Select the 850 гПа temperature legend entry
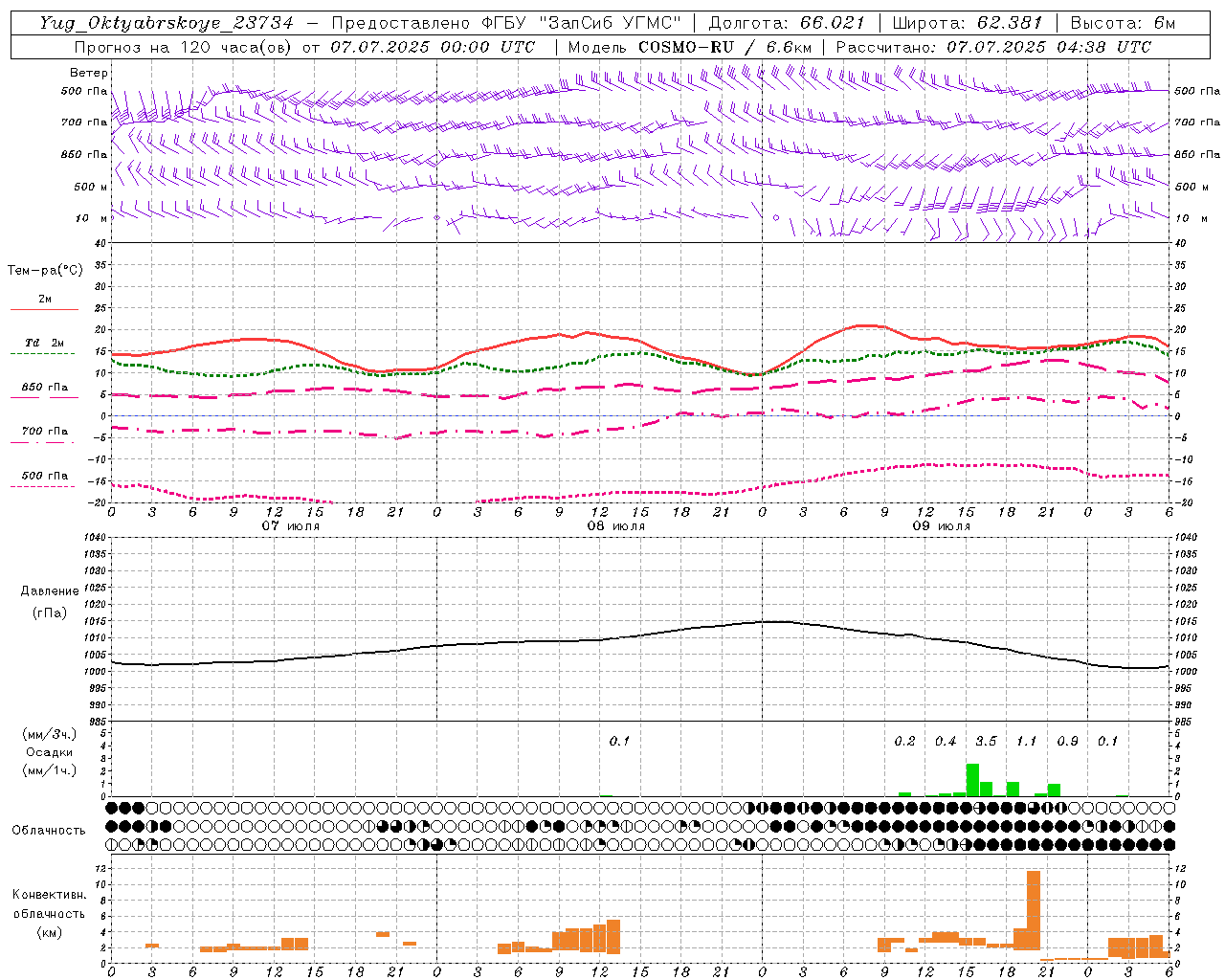 point(44,388)
